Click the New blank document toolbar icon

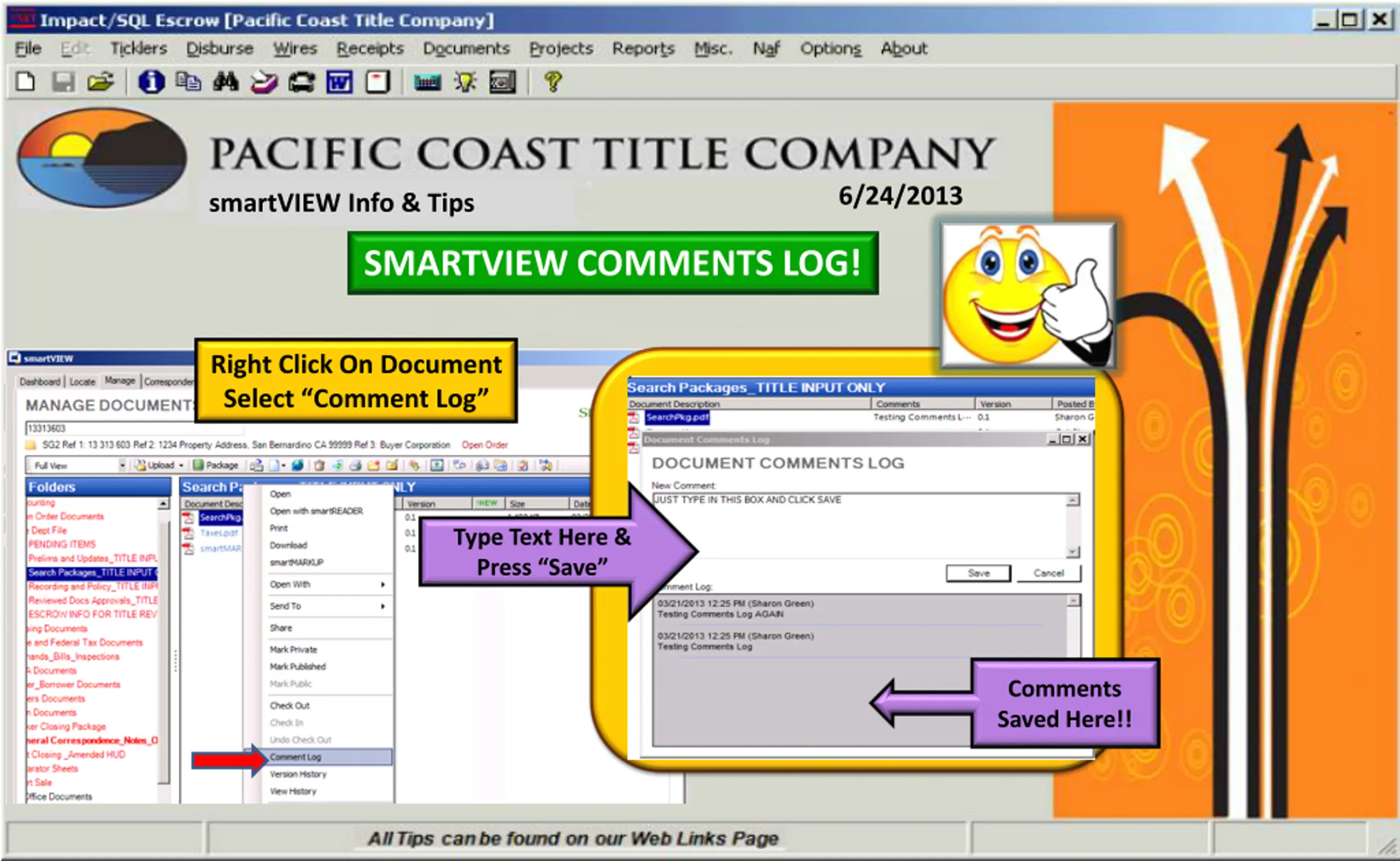click(26, 82)
